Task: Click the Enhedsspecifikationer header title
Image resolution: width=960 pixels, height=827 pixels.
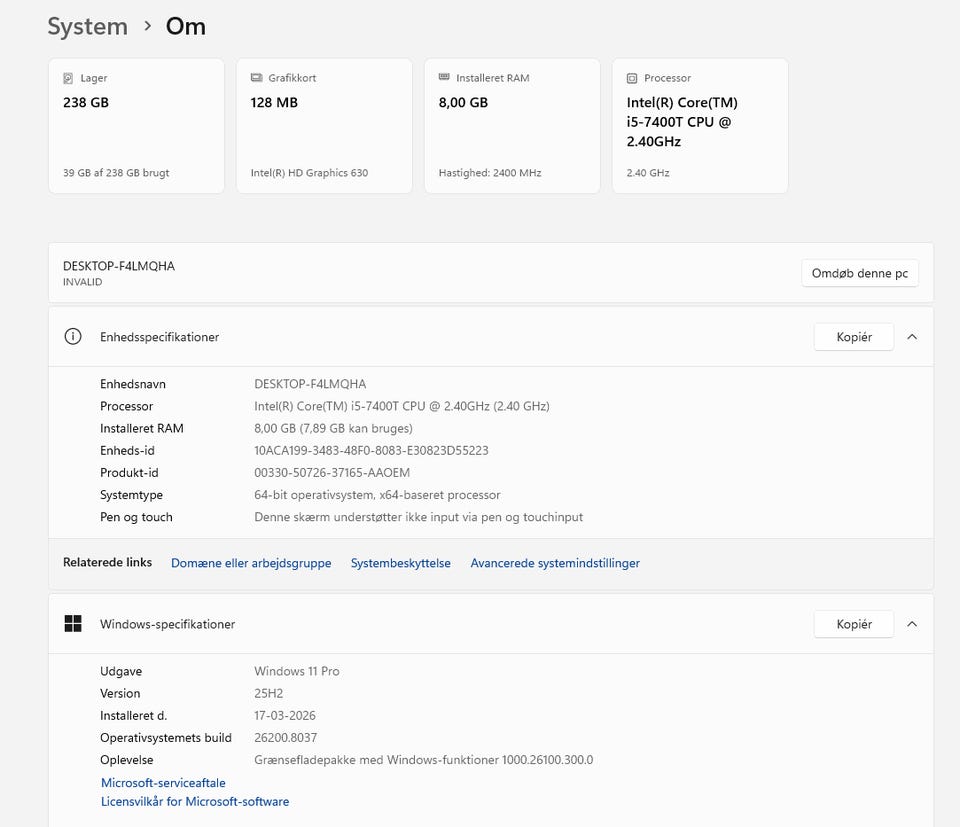Action: click(159, 337)
